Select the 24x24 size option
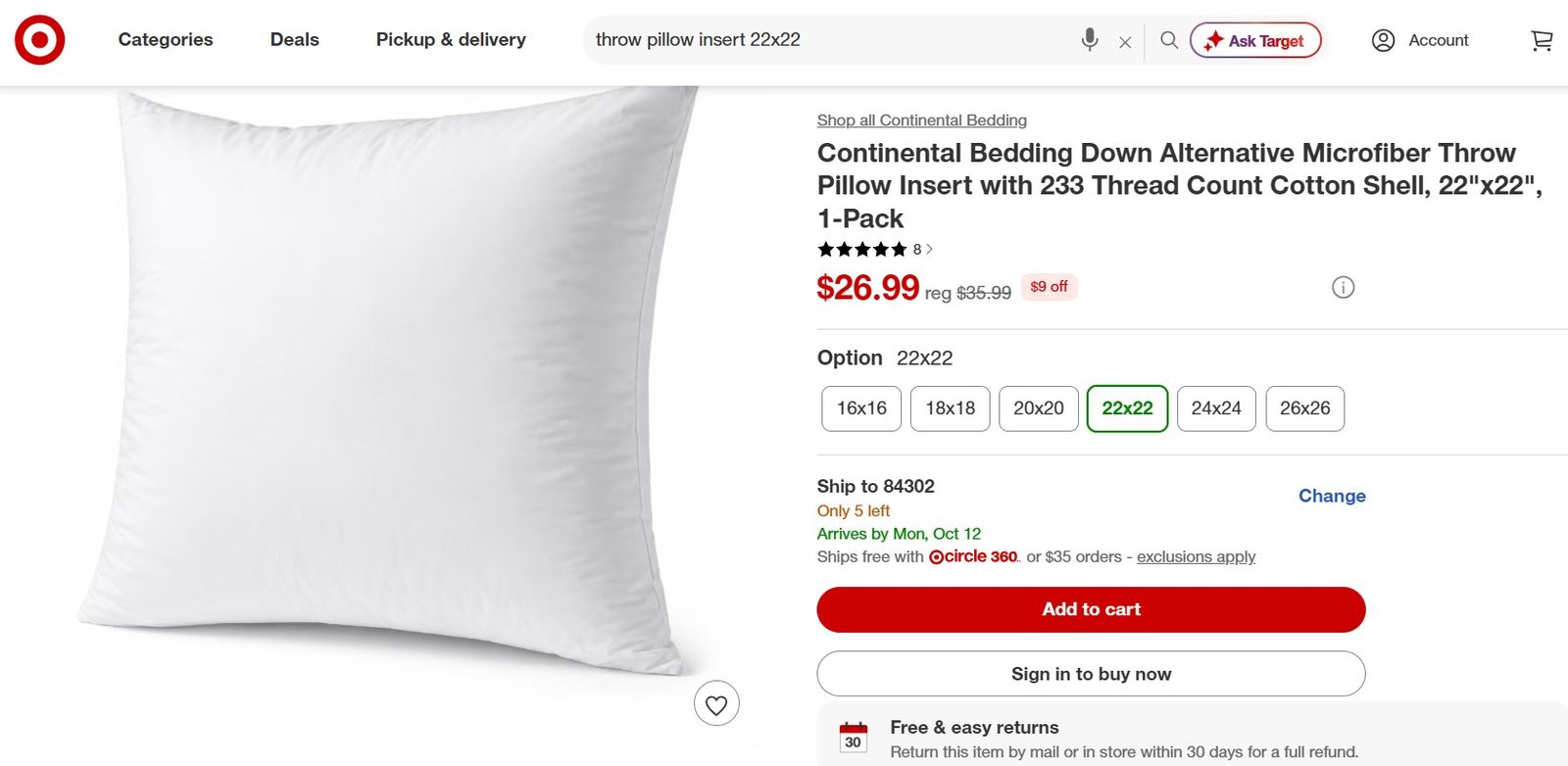This screenshot has height=766, width=1568. pos(1216,408)
